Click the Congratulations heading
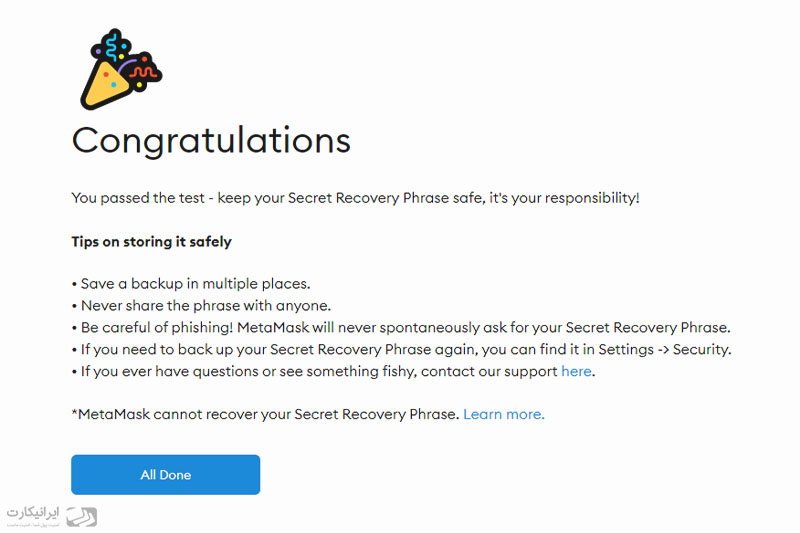Viewport: 800px width, 533px height. [x=211, y=141]
